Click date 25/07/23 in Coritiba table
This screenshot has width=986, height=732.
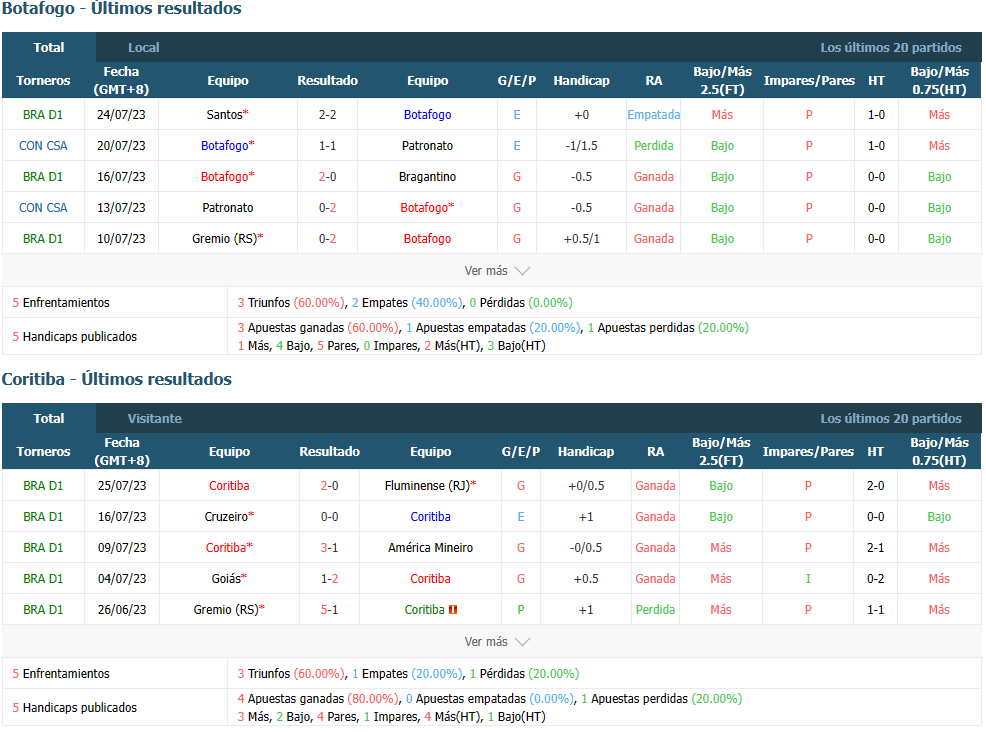coord(122,486)
